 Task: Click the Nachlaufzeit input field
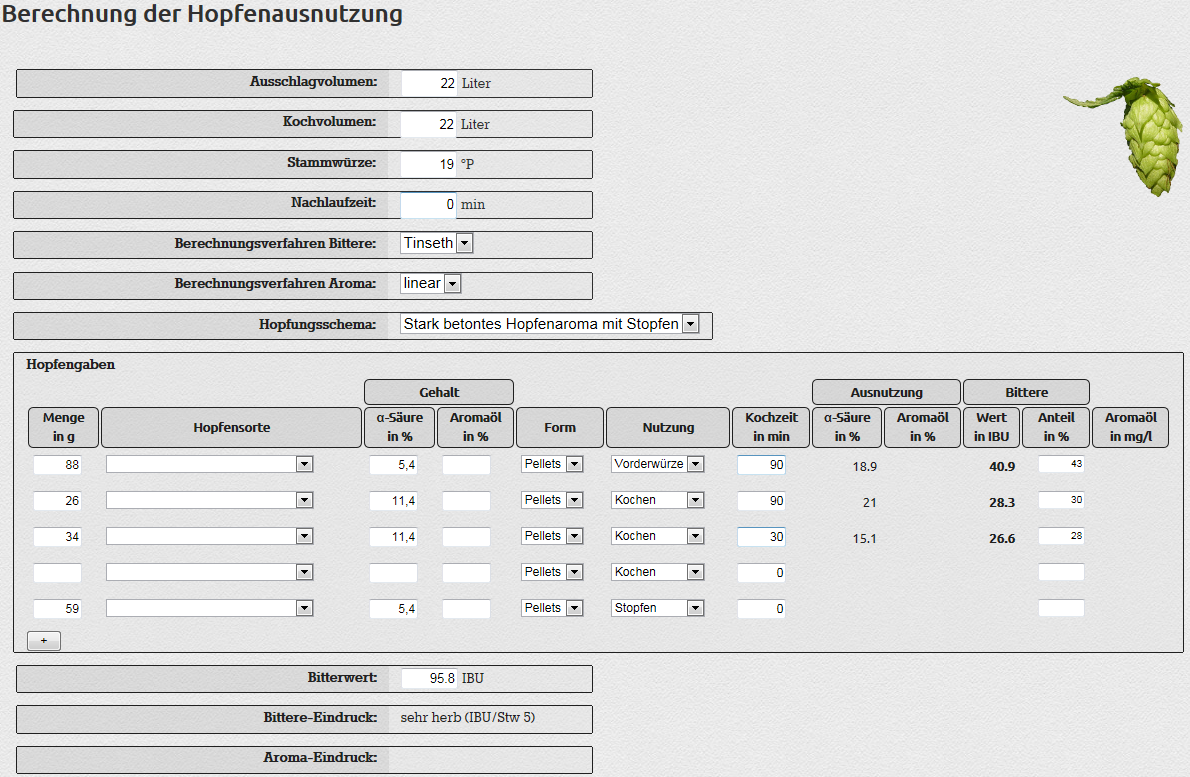click(x=428, y=205)
